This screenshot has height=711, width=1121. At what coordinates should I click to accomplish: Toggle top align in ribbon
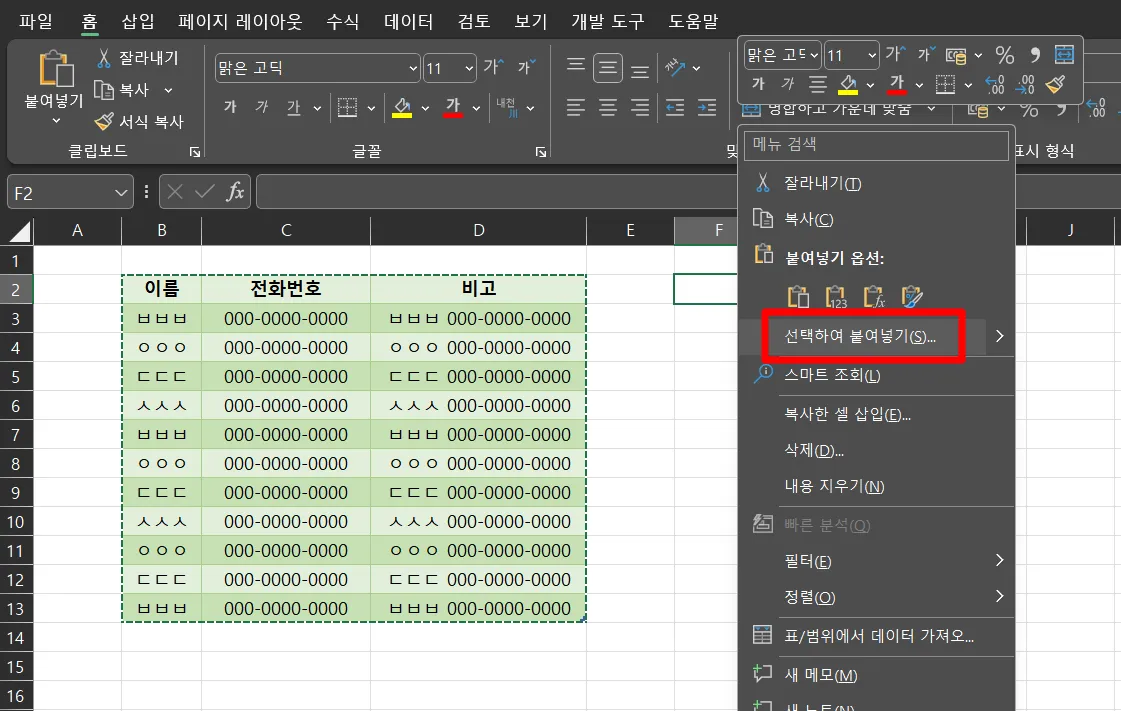click(x=576, y=66)
